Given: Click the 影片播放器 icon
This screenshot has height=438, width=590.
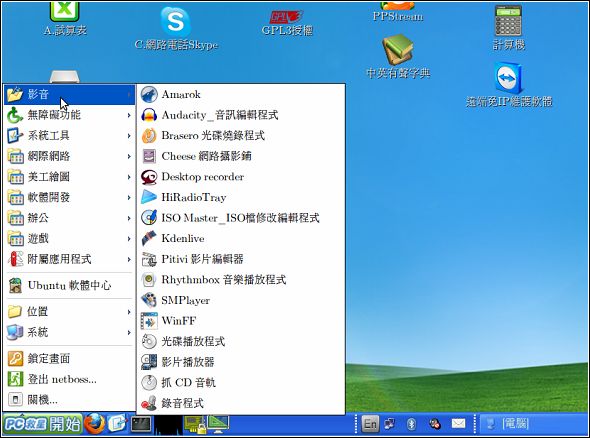Looking at the screenshot, I should point(149,362).
